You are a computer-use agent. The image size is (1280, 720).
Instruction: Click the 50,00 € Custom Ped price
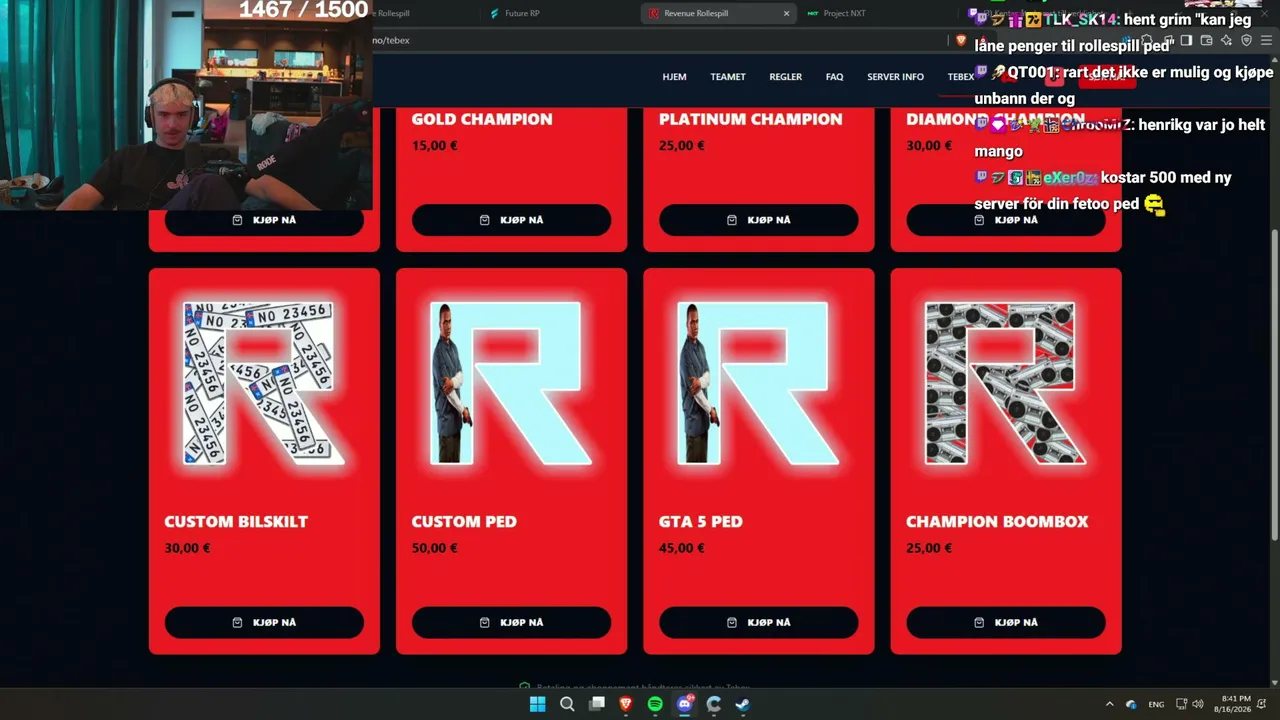point(435,548)
